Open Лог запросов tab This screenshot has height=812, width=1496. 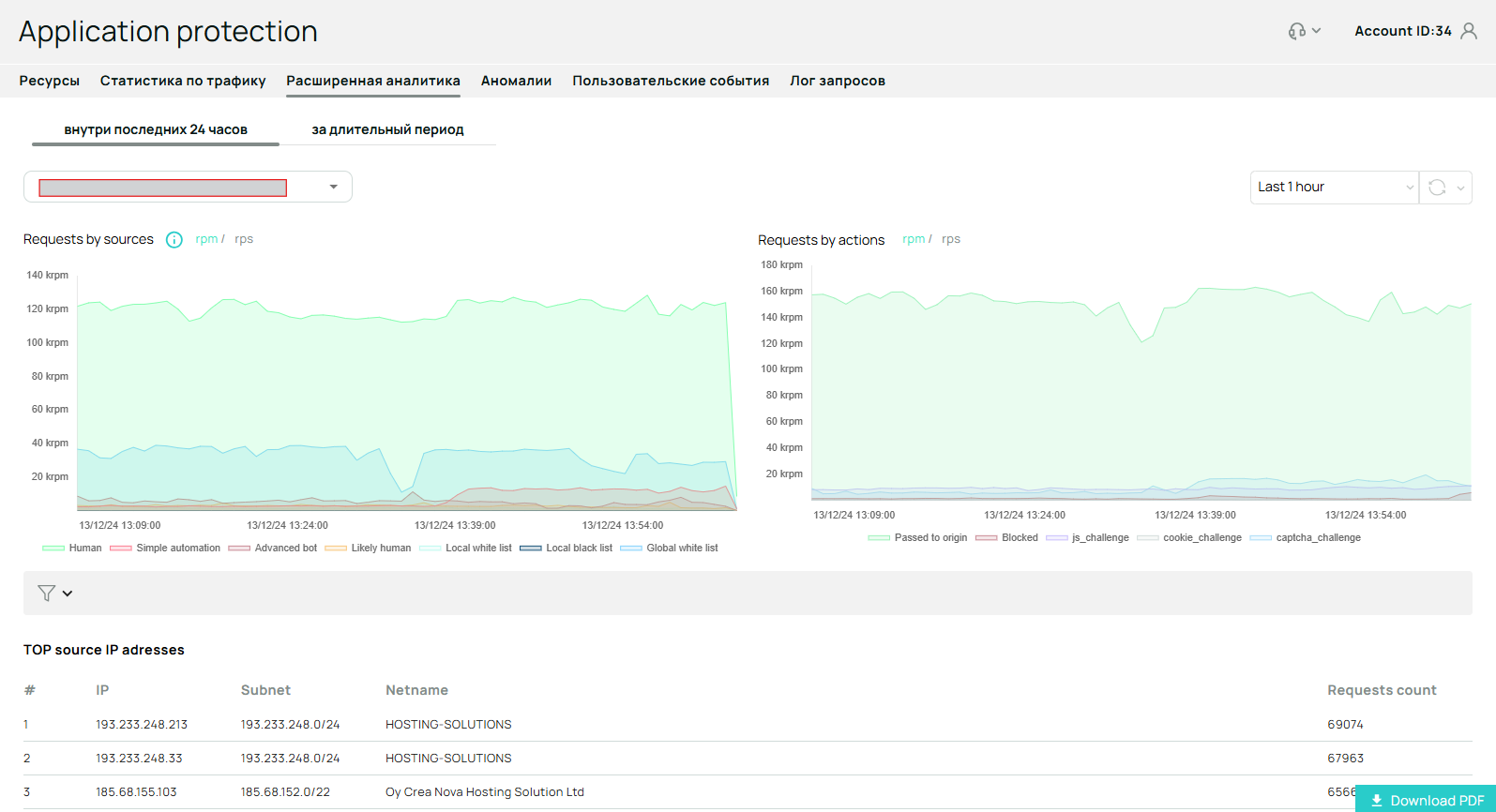[x=838, y=81]
